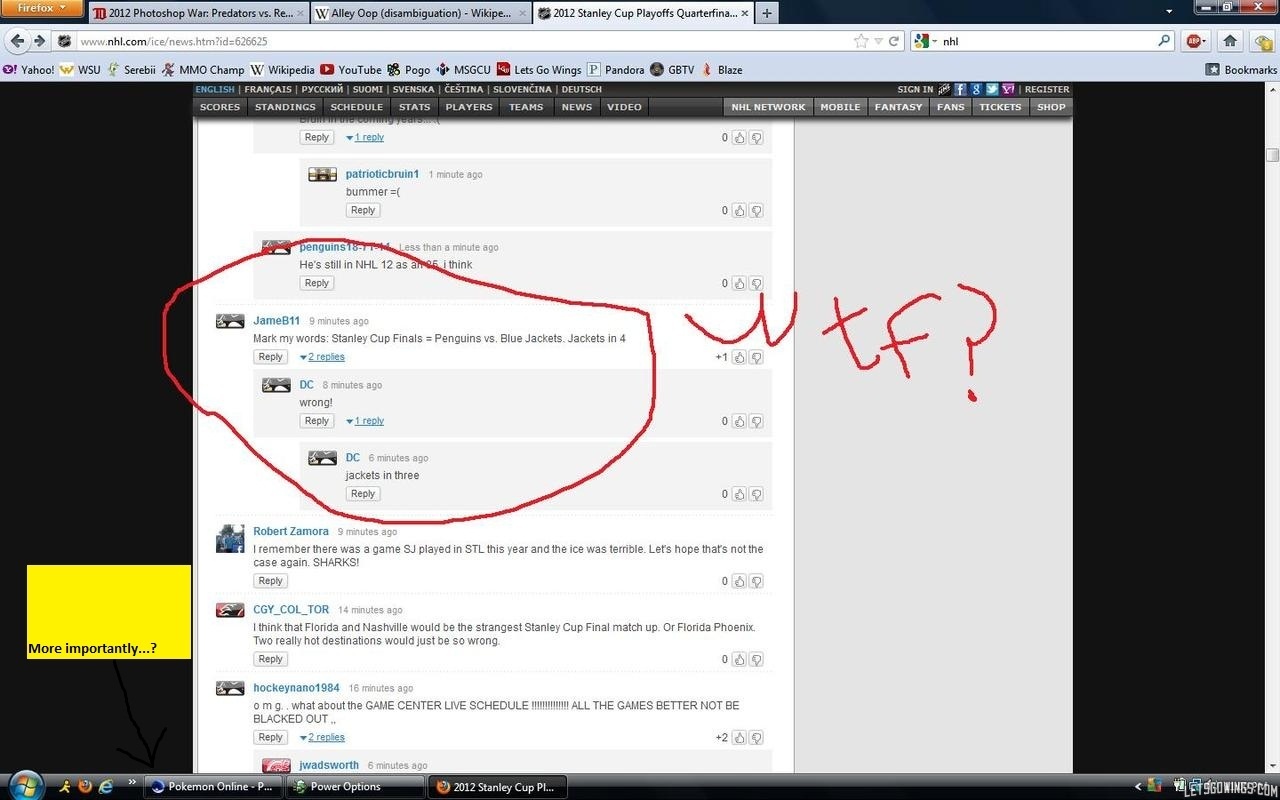Screen dimensions: 1280x800
Task: Thumbs down patrioticbruin1's bummer comment
Action: coord(756,211)
